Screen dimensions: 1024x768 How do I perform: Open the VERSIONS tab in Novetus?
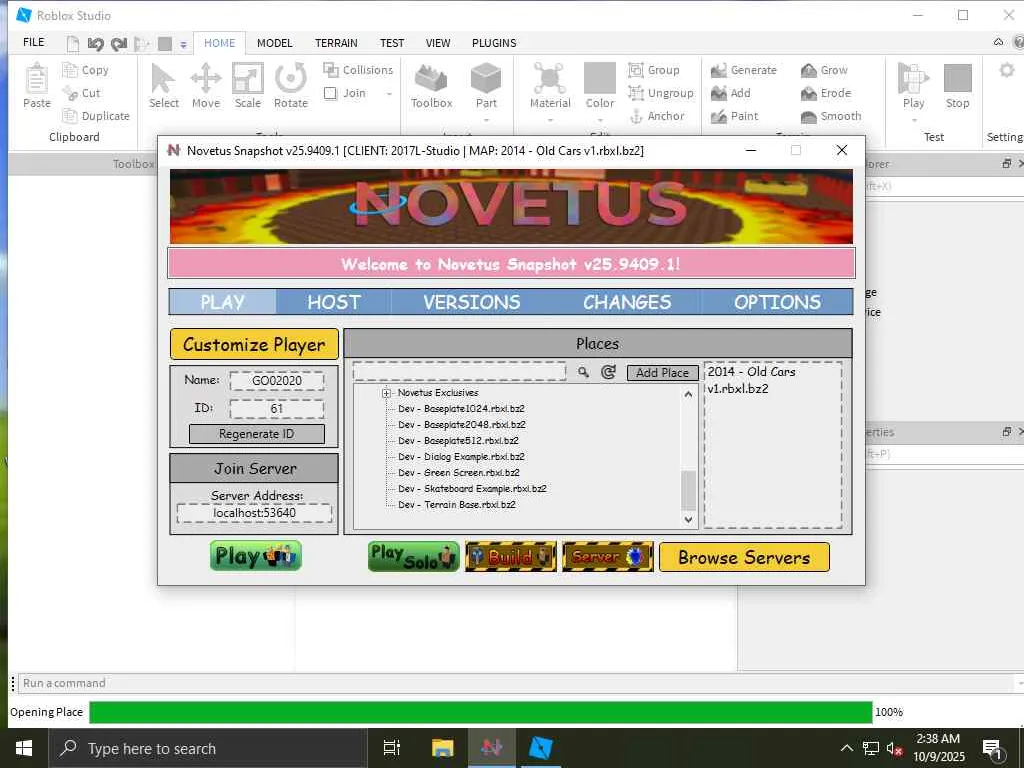(x=472, y=302)
